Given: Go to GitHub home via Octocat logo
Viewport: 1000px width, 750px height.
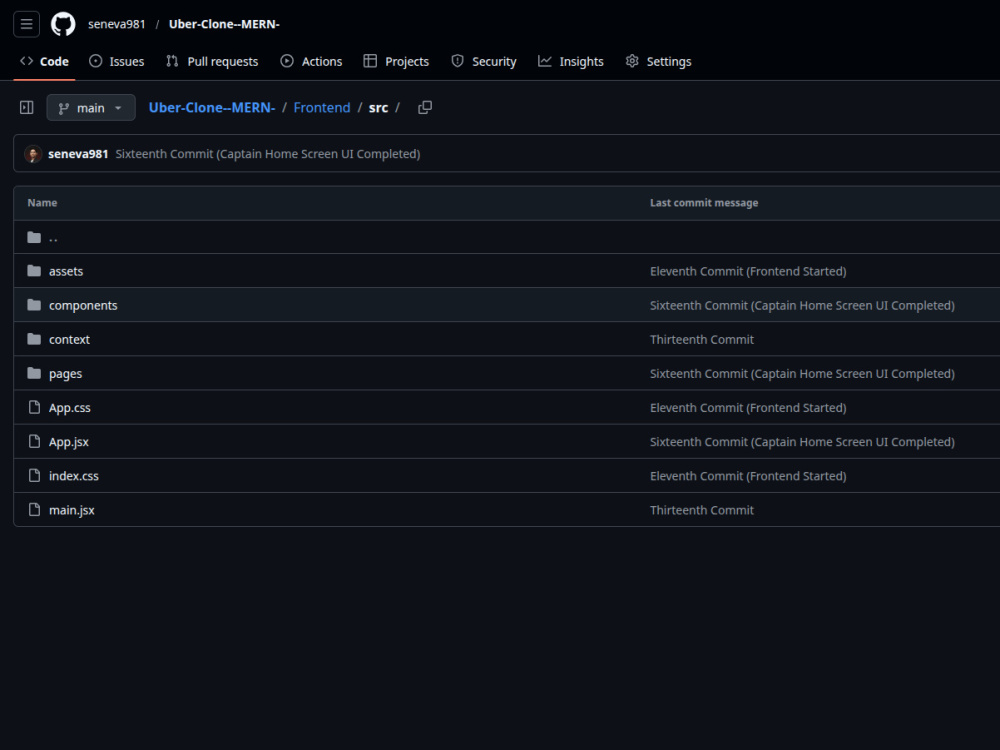Looking at the screenshot, I should 63,24.
